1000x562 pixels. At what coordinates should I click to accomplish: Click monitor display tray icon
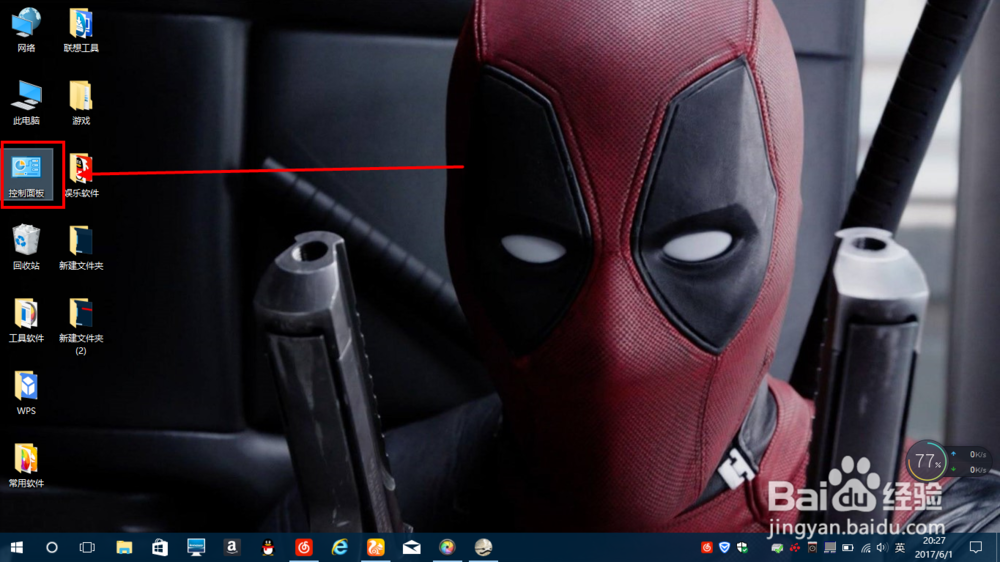point(830,547)
